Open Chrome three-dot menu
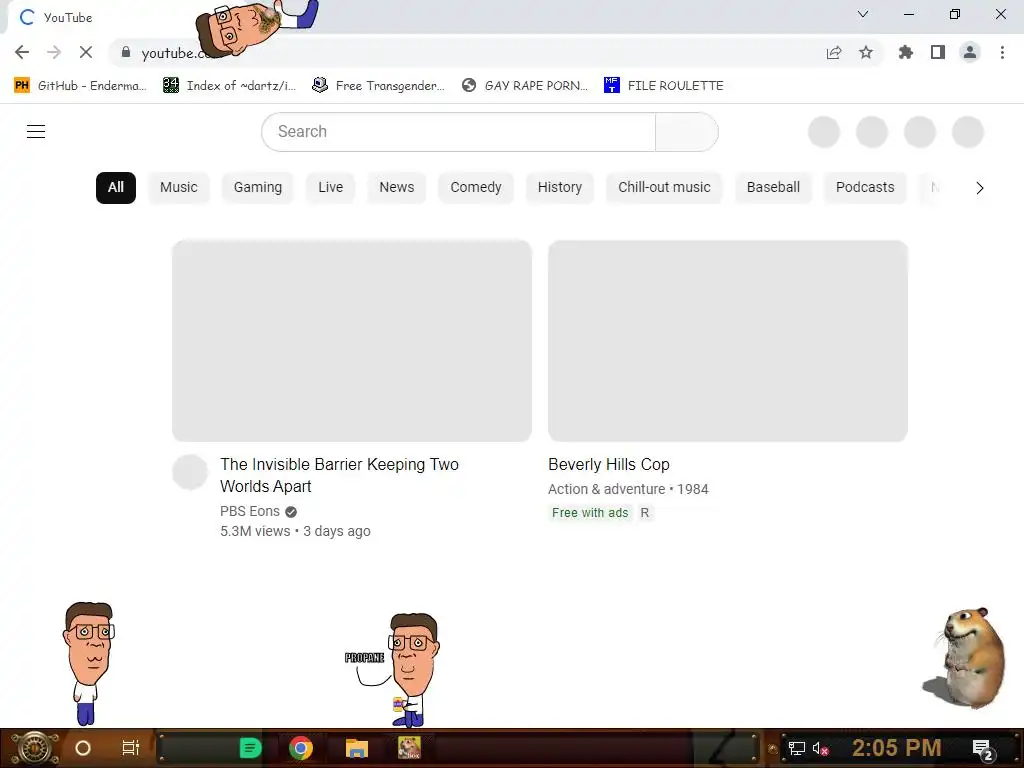 pyautogui.click(x=1002, y=52)
